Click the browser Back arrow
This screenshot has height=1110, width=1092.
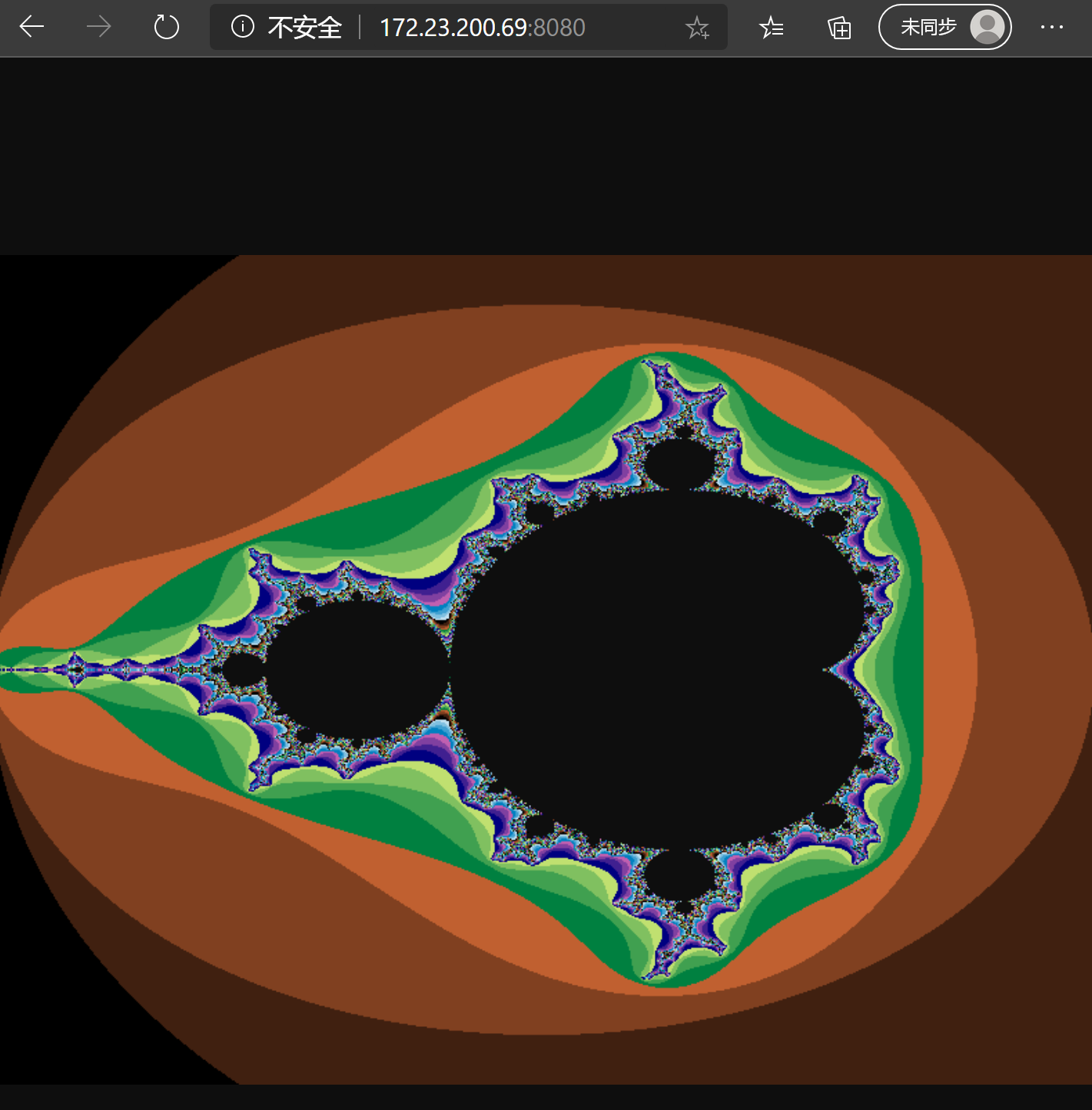click(32, 28)
